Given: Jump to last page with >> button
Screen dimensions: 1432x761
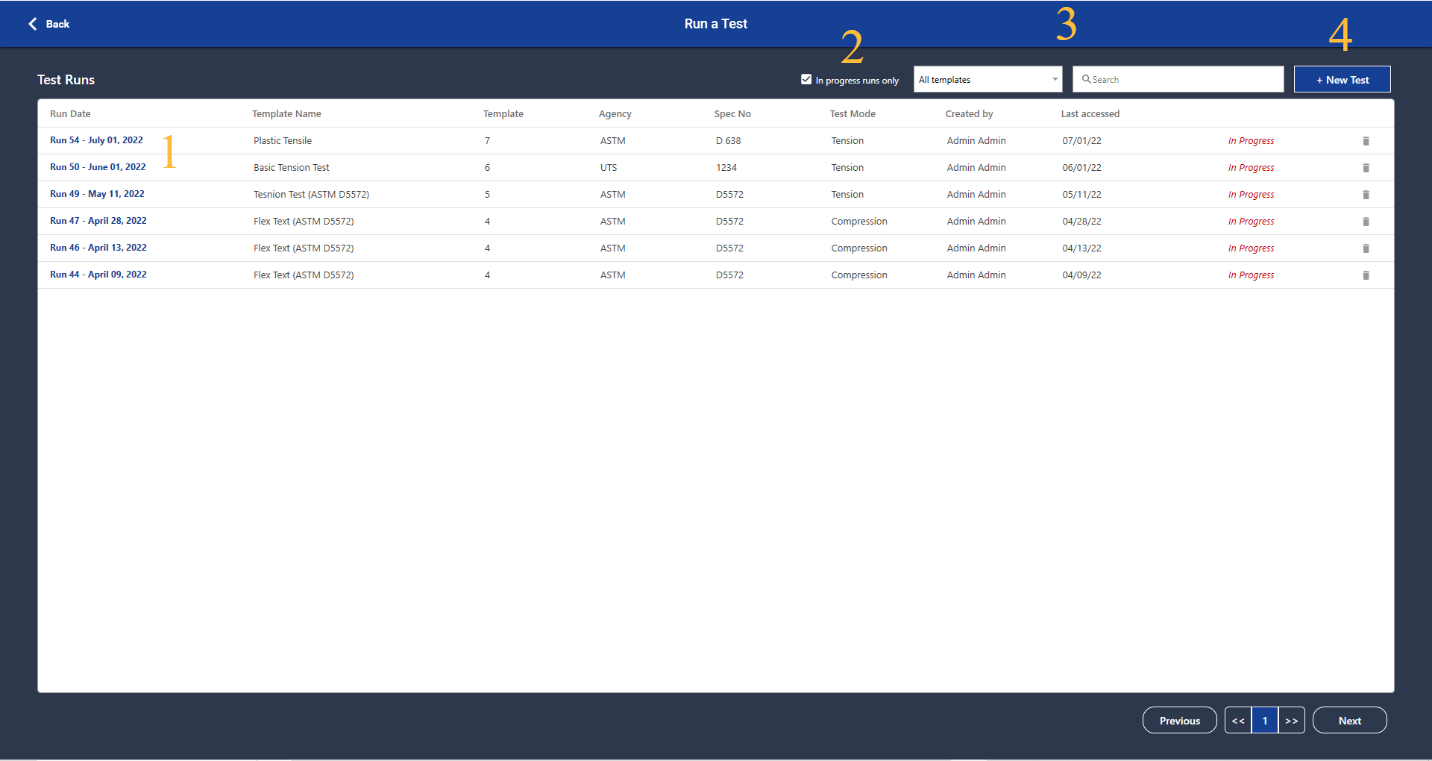Looking at the screenshot, I should coord(1291,720).
